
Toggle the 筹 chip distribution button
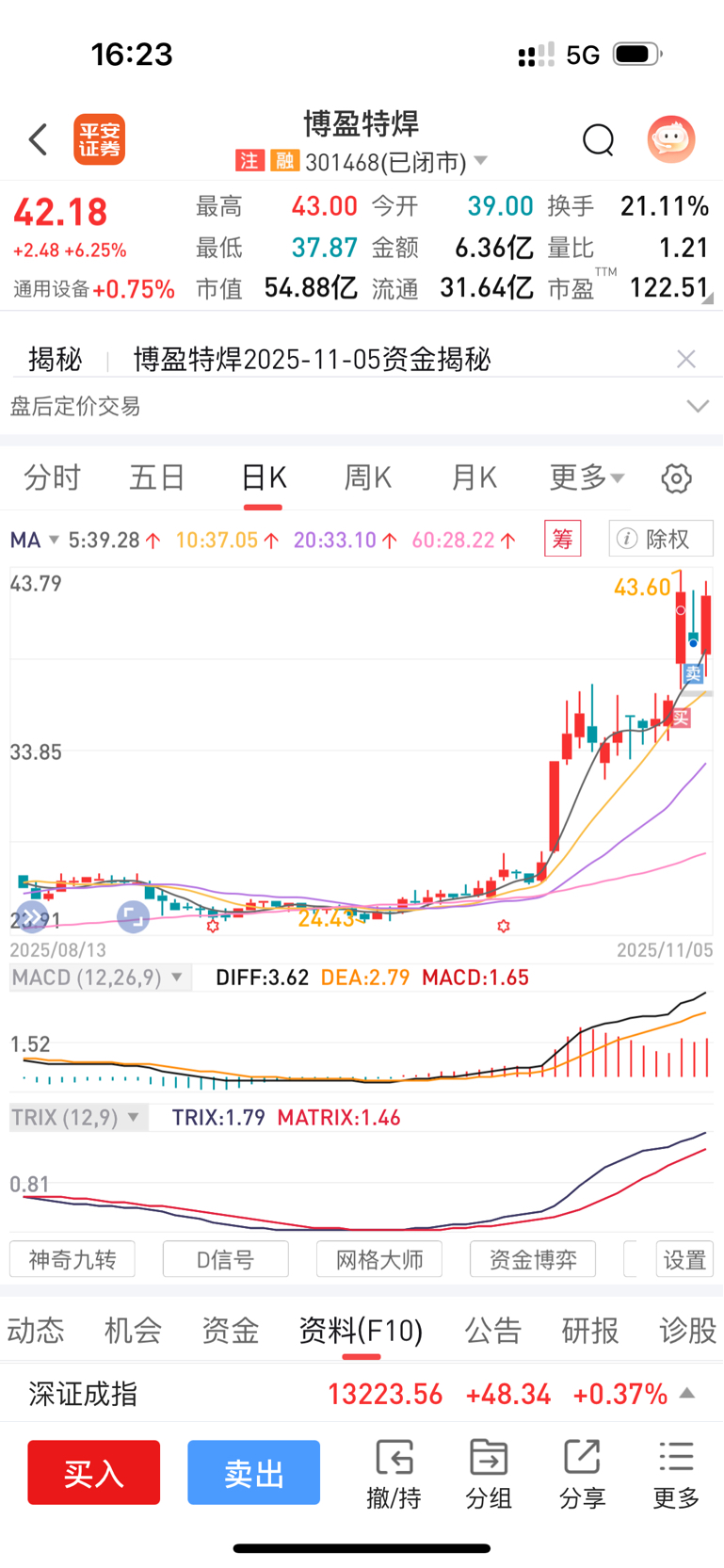(562, 539)
